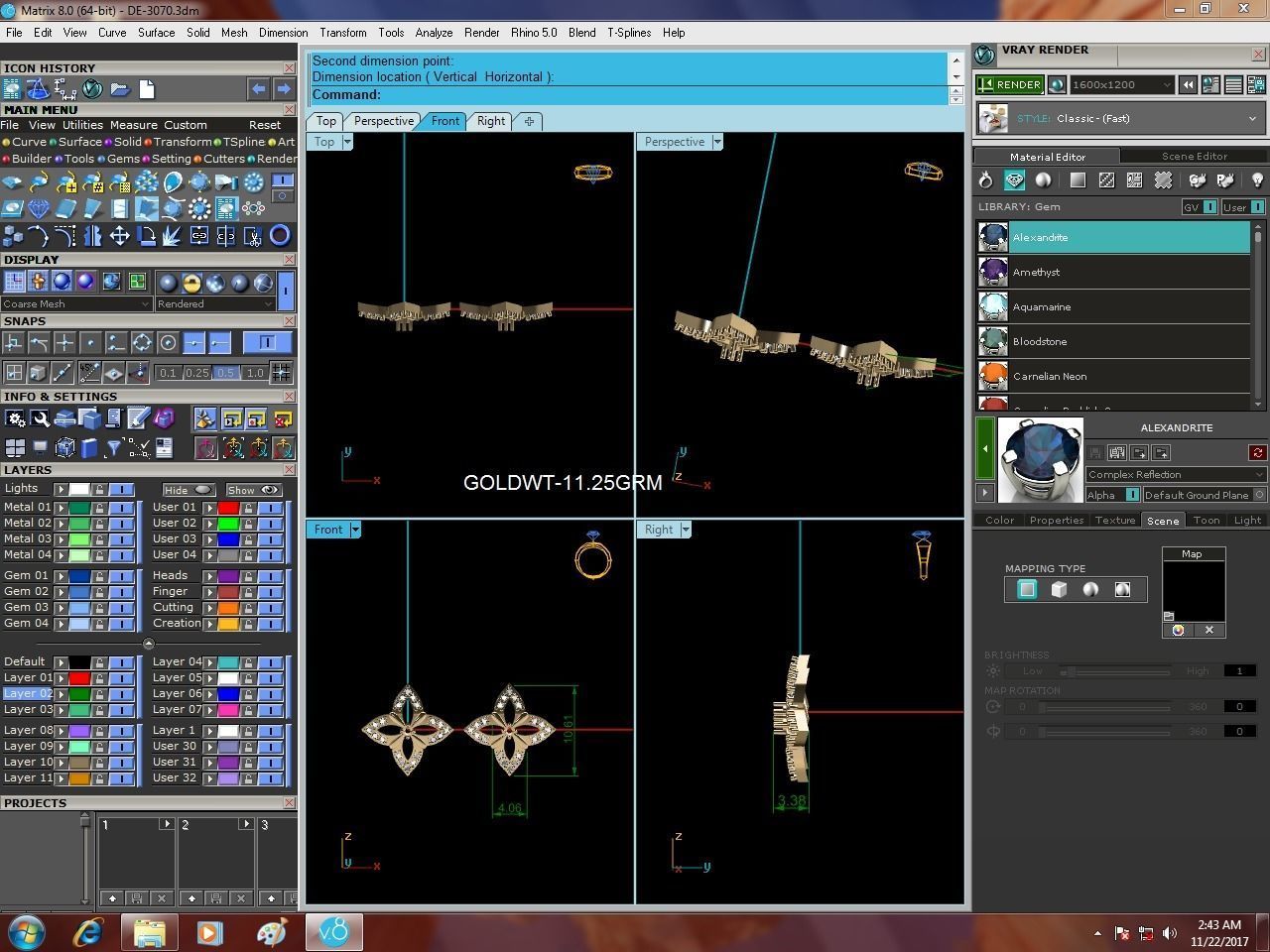1270x952 pixels.
Task: Open the Coarse Mesh dropdown
Action: [x=77, y=304]
